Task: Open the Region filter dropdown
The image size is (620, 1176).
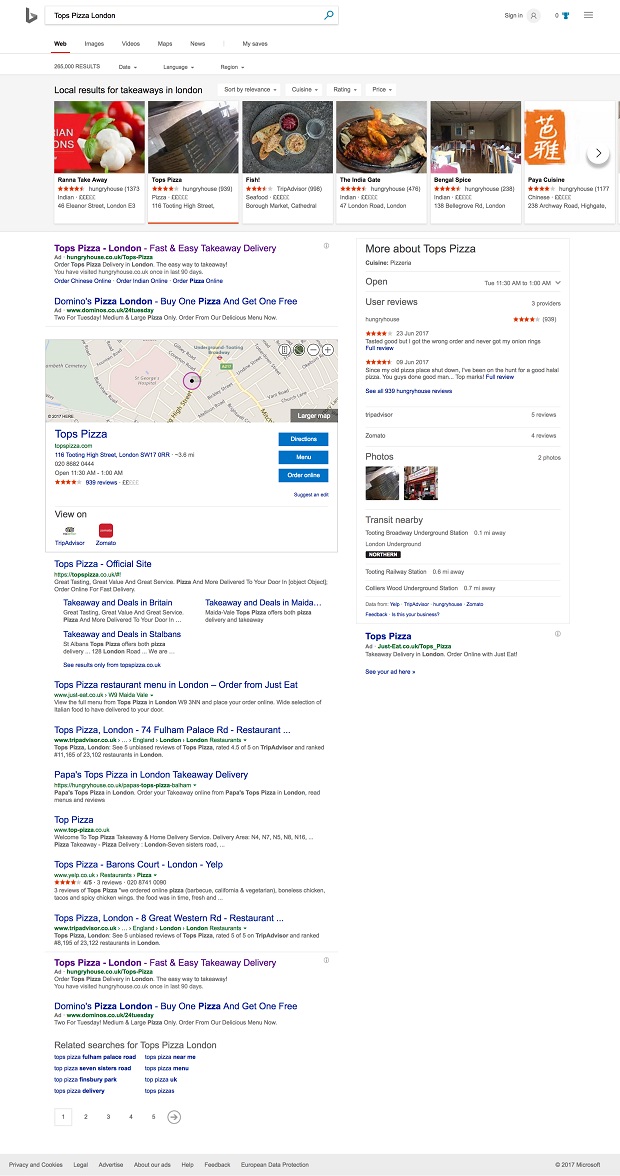Action: 233,68
